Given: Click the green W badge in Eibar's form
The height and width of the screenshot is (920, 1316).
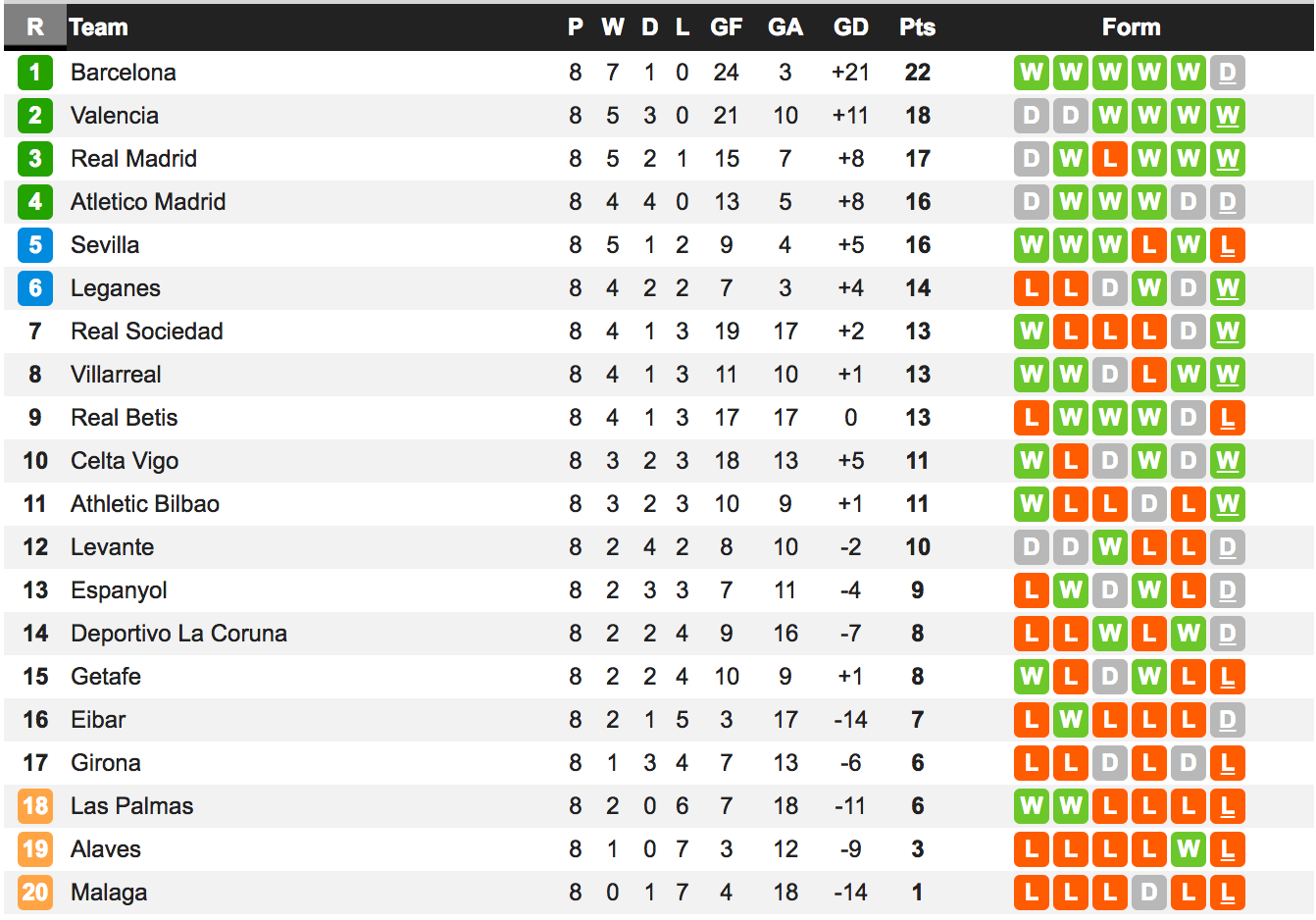Looking at the screenshot, I should pos(1071,720).
